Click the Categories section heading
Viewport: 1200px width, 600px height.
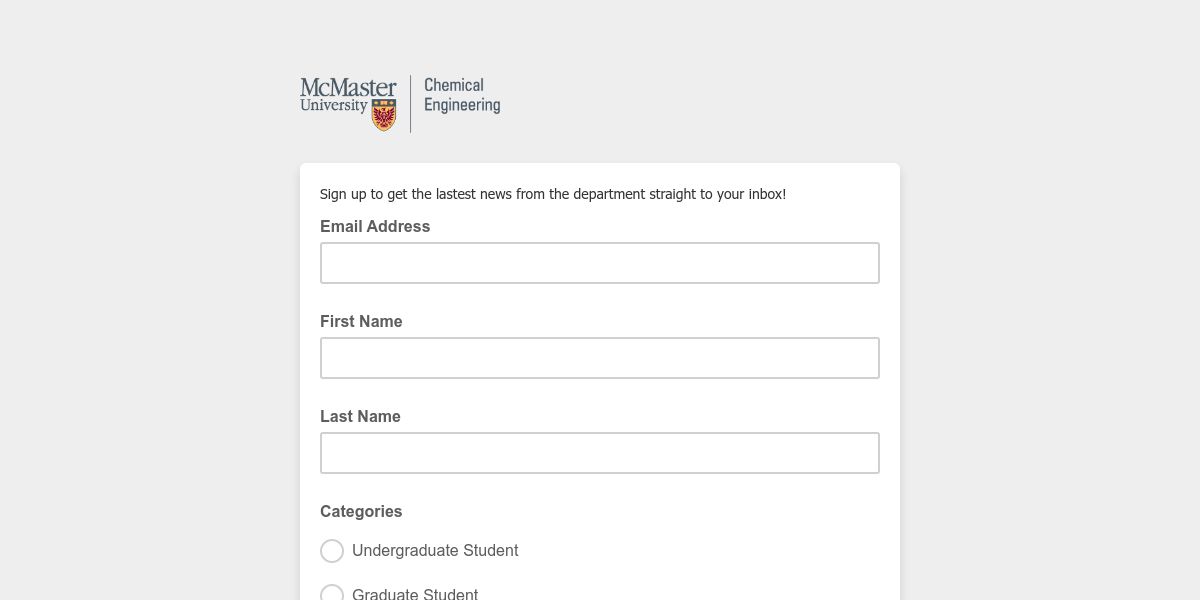[361, 512]
